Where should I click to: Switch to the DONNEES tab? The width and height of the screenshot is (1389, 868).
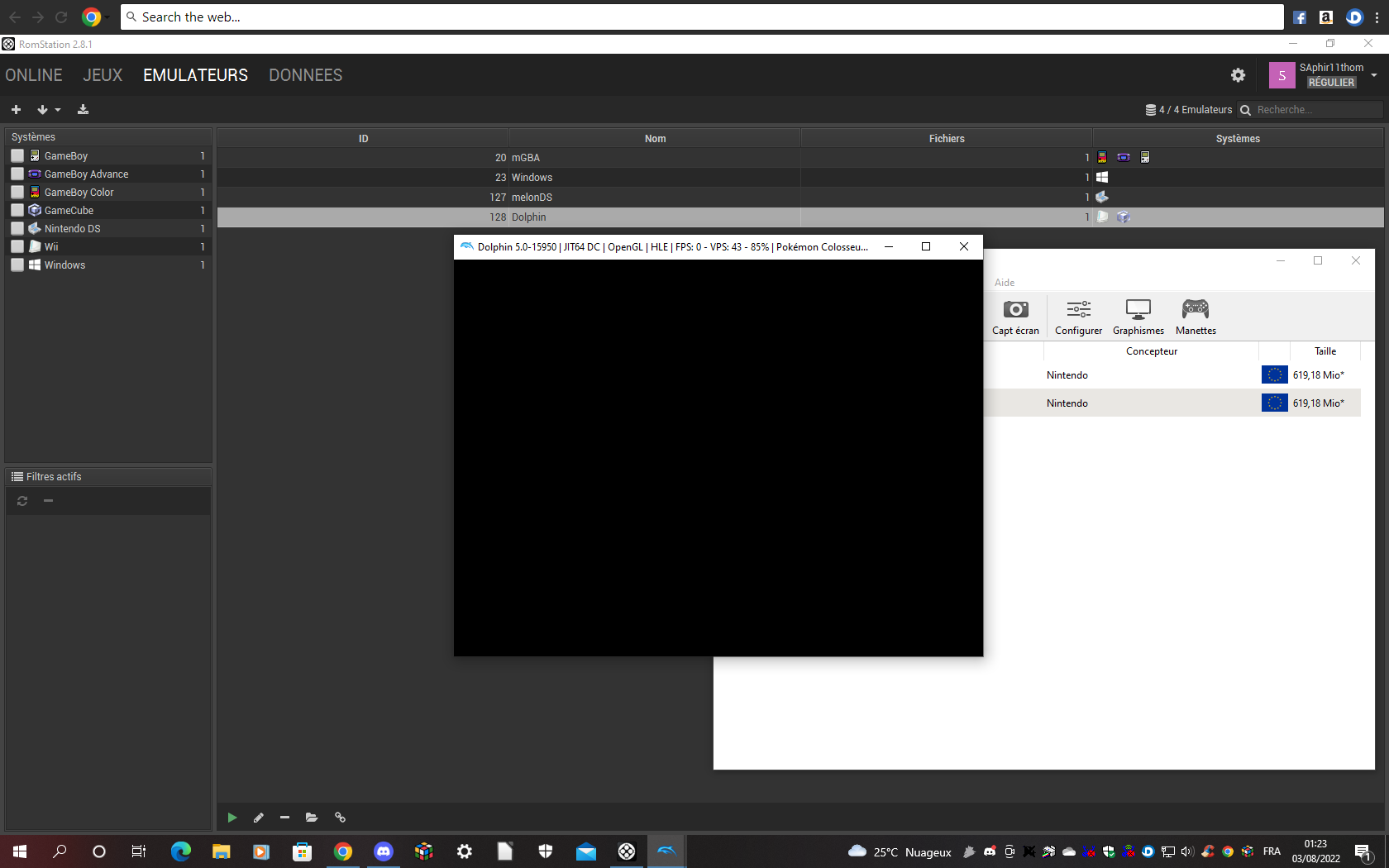[x=305, y=75]
